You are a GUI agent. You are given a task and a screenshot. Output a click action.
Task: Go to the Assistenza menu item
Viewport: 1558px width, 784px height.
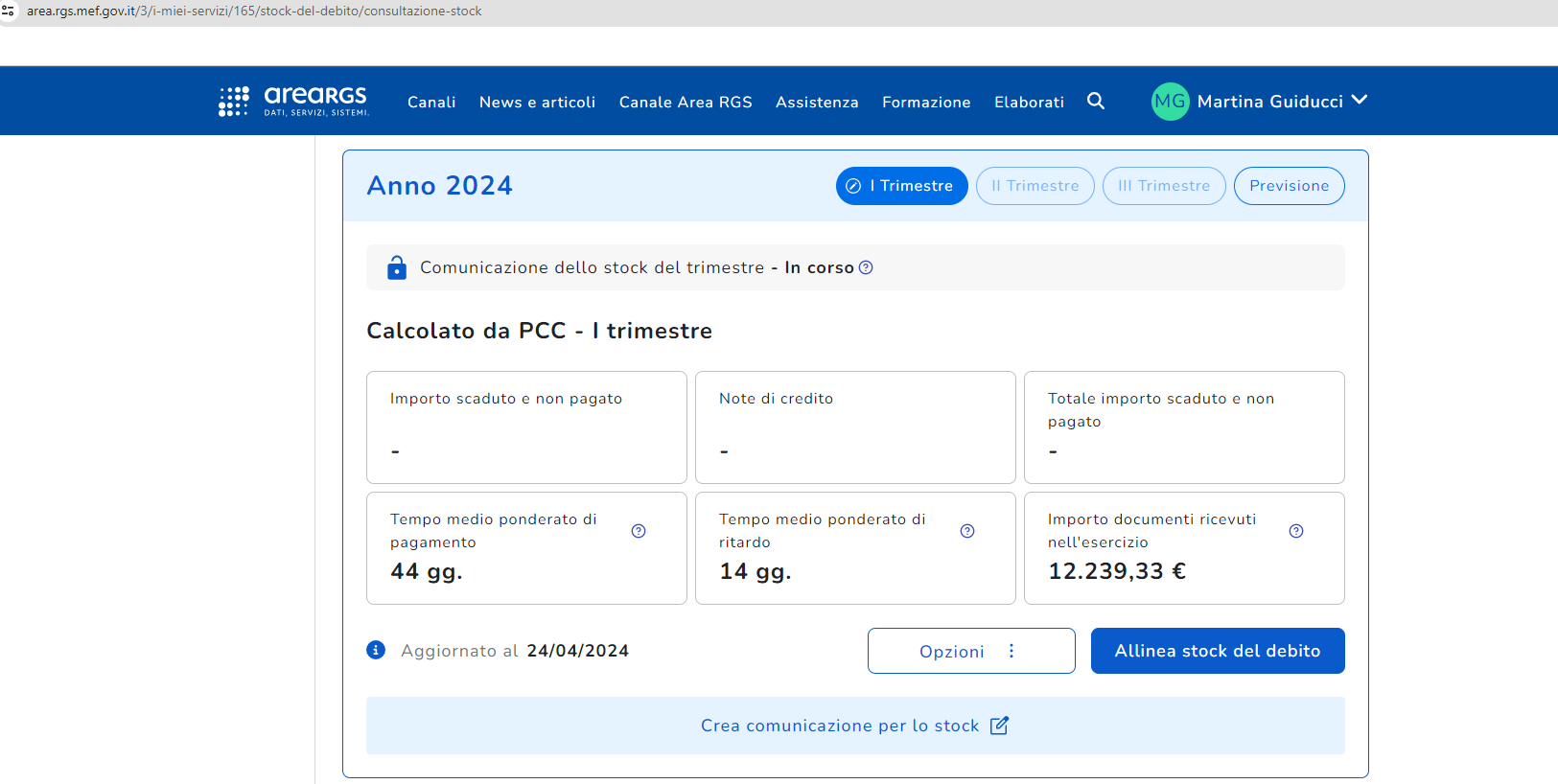pos(817,102)
